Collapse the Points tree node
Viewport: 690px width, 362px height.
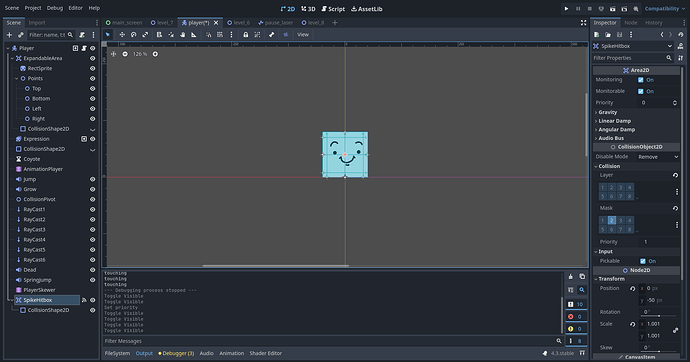click(x=17, y=79)
